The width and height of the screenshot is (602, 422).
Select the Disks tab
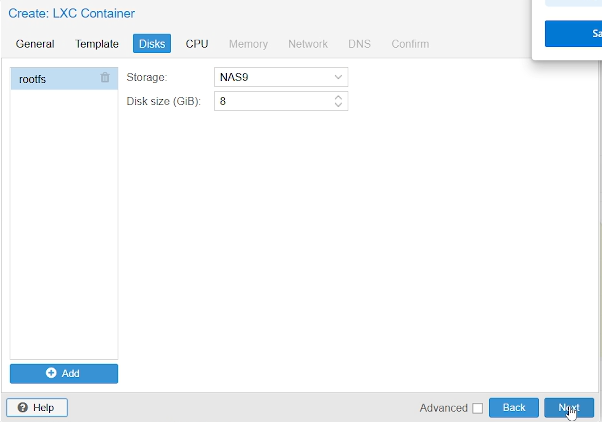click(x=152, y=44)
